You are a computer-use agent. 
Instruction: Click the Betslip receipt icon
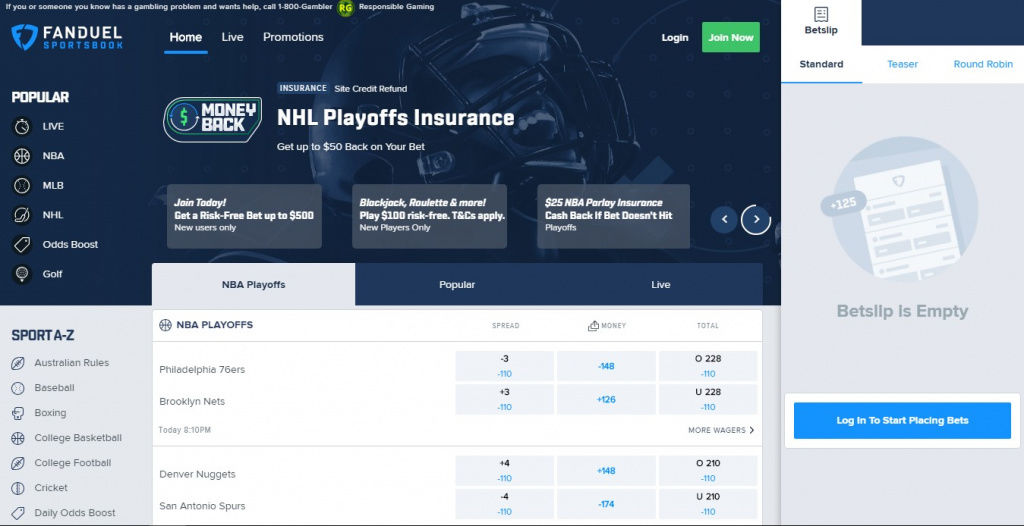[x=821, y=14]
